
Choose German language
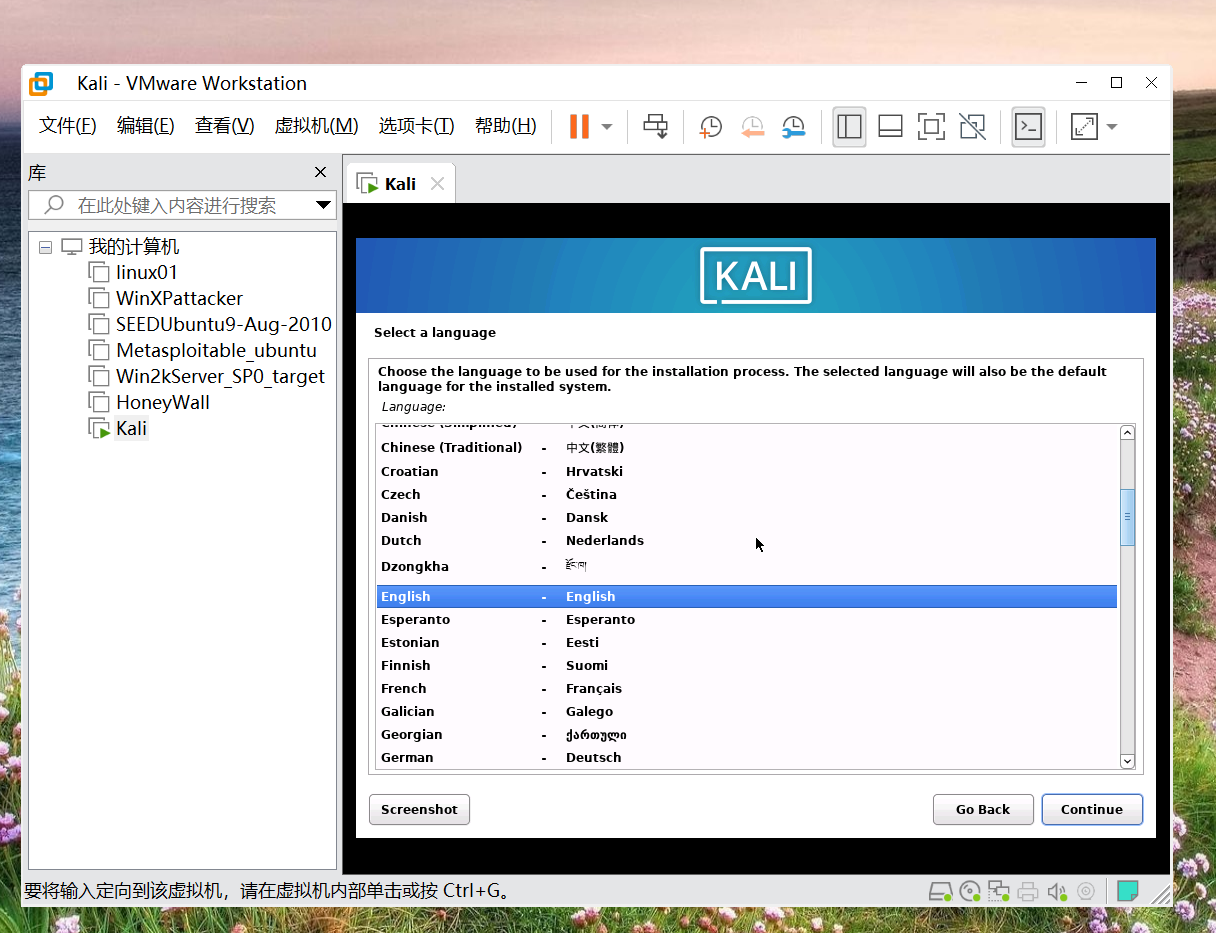pyautogui.click(x=746, y=757)
